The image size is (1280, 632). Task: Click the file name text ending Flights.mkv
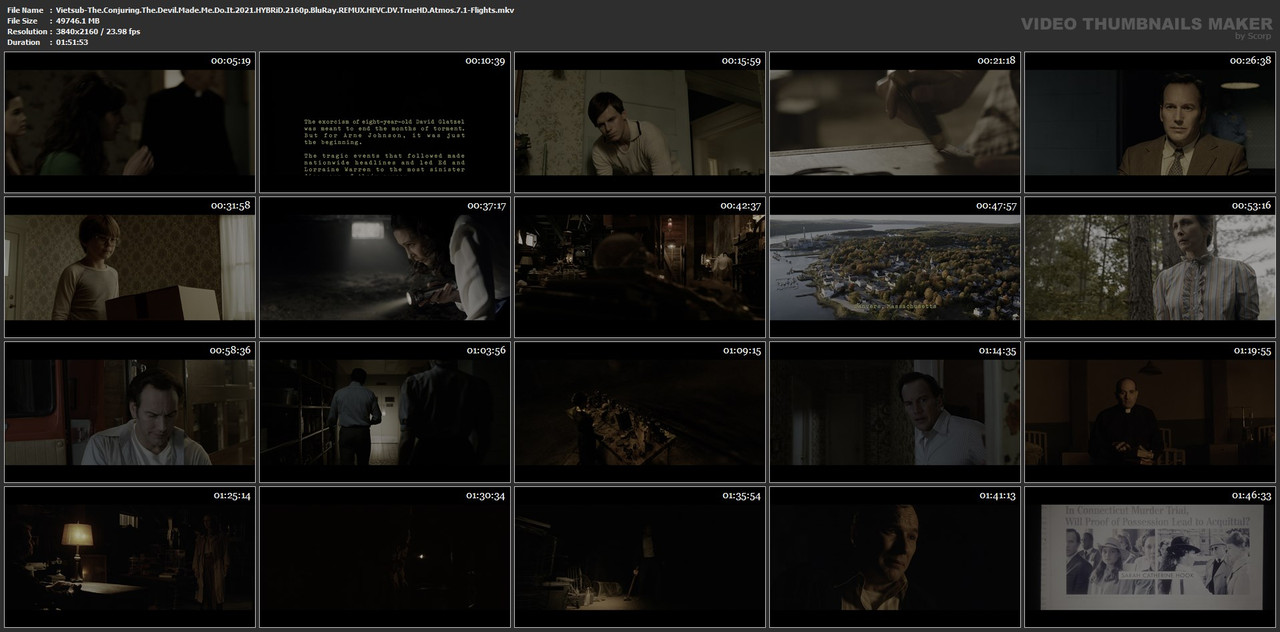tap(285, 9)
